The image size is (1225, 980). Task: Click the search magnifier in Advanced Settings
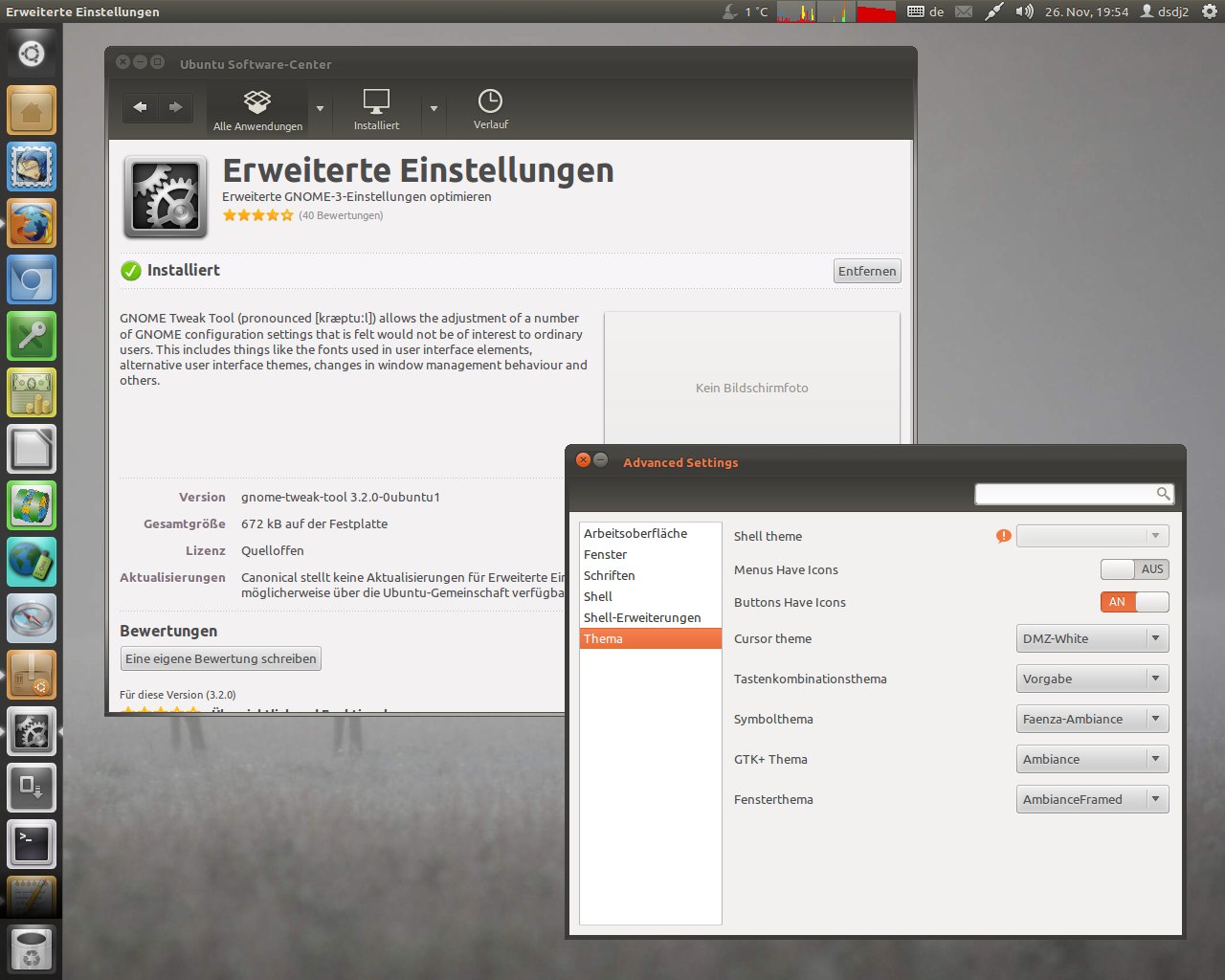pyautogui.click(x=1163, y=494)
